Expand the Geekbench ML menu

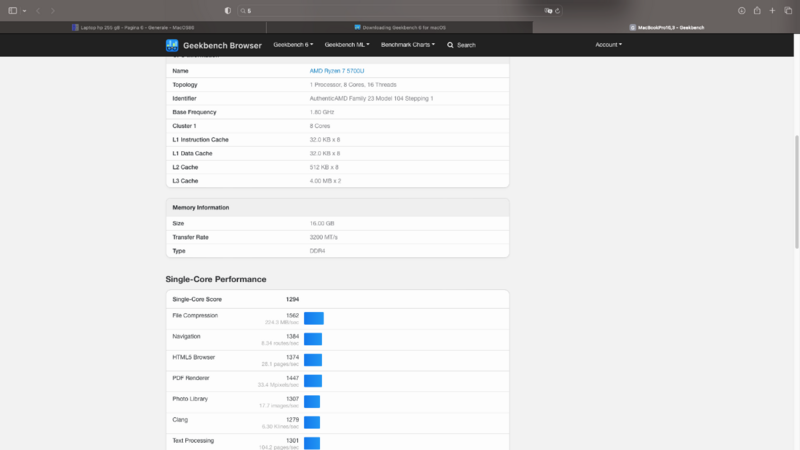click(x=347, y=45)
